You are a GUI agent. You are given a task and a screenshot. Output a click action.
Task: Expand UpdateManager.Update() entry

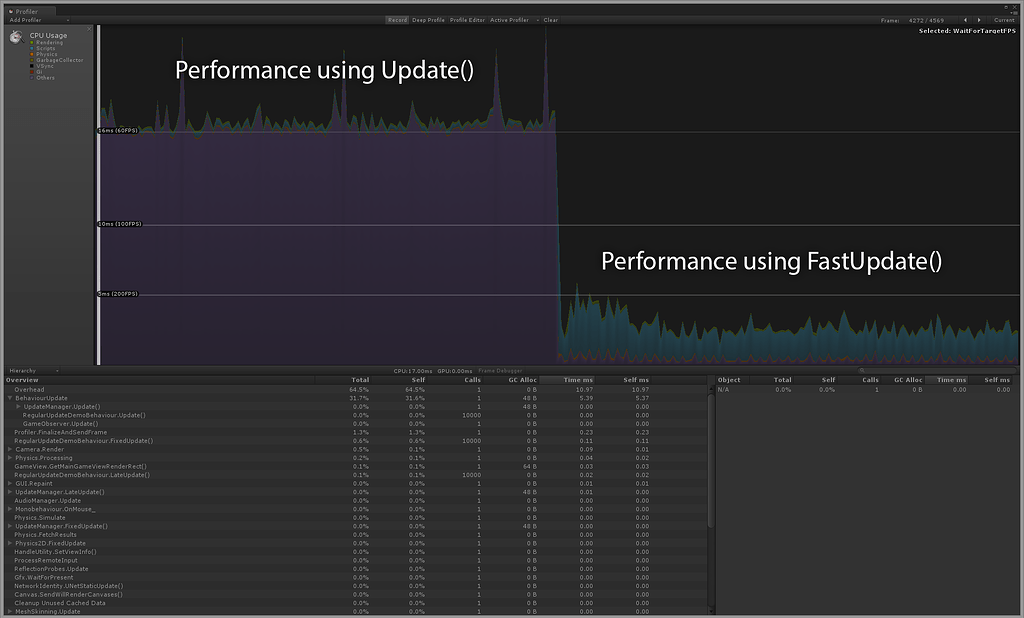click(18, 406)
